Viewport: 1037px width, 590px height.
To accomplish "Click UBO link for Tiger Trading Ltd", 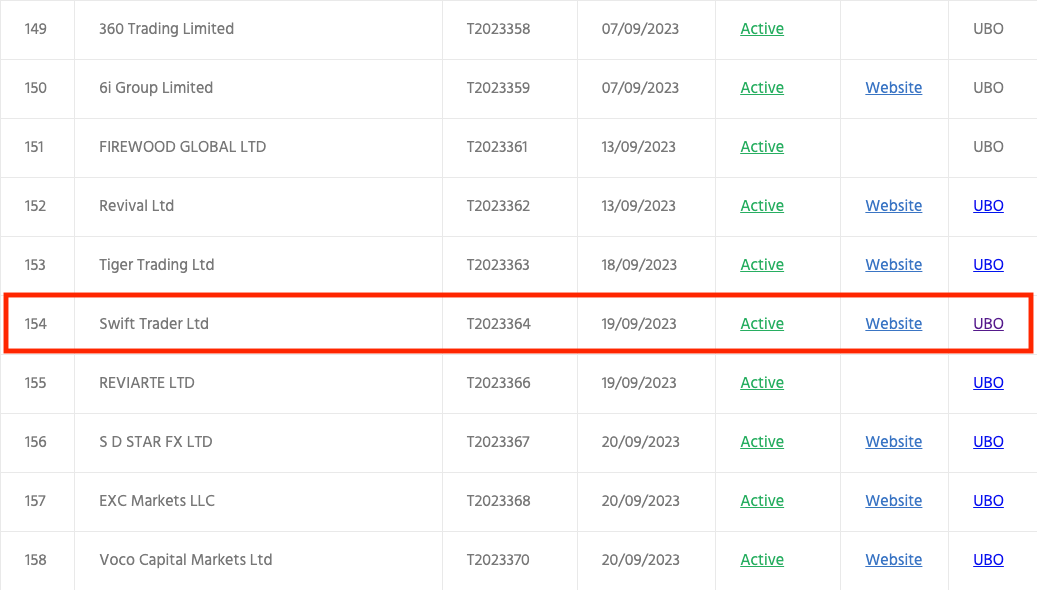I will pyautogui.click(x=988, y=265).
